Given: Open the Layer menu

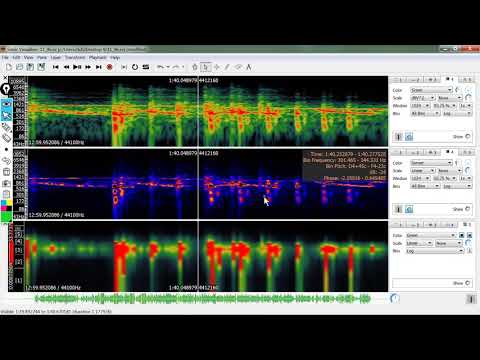Looking at the screenshot, I should pos(56,58).
